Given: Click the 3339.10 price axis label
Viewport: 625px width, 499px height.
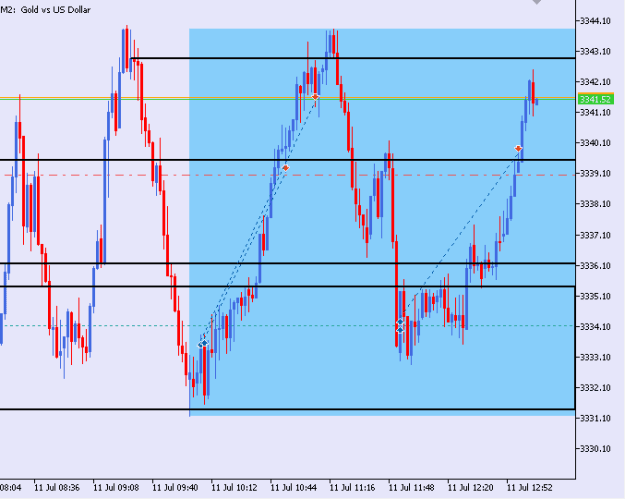Looking at the screenshot, I should (x=595, y=173).
